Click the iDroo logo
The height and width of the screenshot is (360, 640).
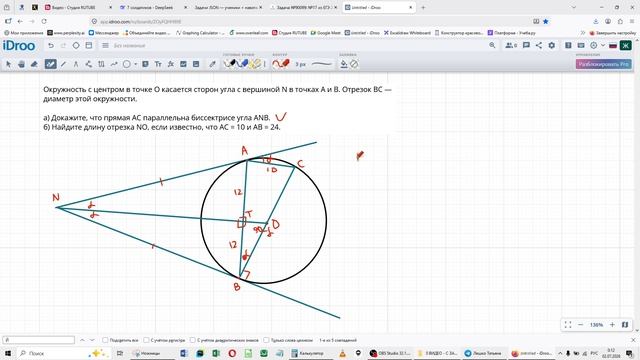[x=19, y=45]
